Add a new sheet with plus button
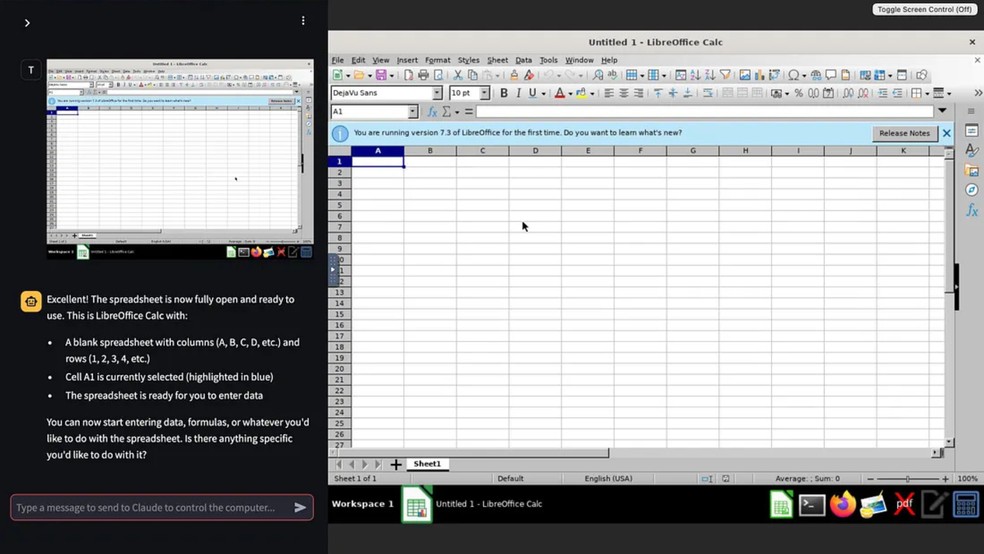Viewport: 984px width, 554px height. 395,464
